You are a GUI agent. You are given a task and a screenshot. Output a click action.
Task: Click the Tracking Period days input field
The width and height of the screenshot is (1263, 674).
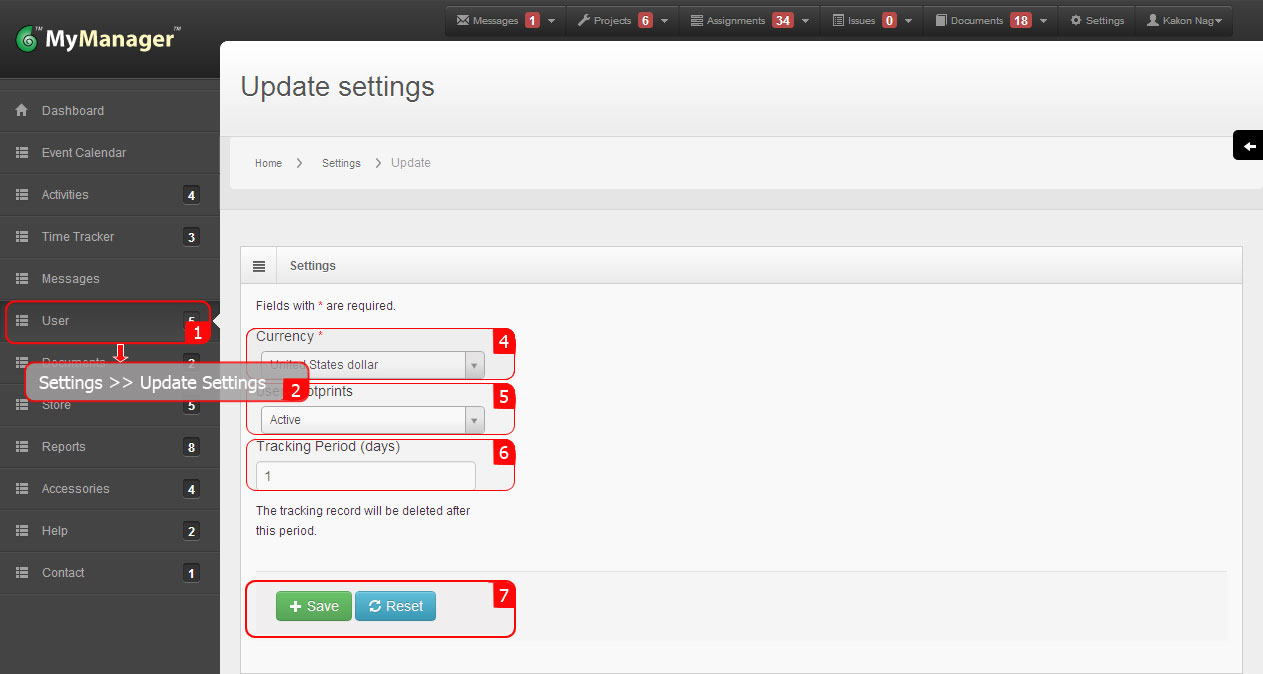(366, 476)
